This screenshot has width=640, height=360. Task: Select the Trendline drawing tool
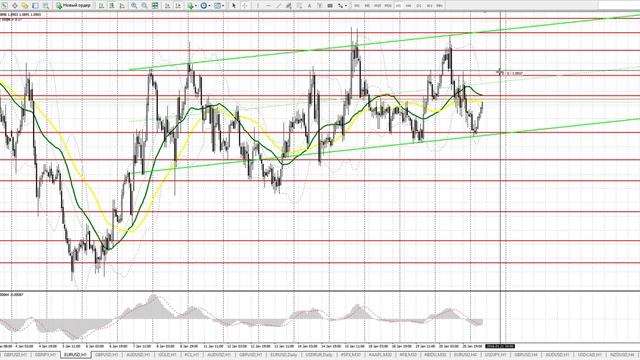278,5
